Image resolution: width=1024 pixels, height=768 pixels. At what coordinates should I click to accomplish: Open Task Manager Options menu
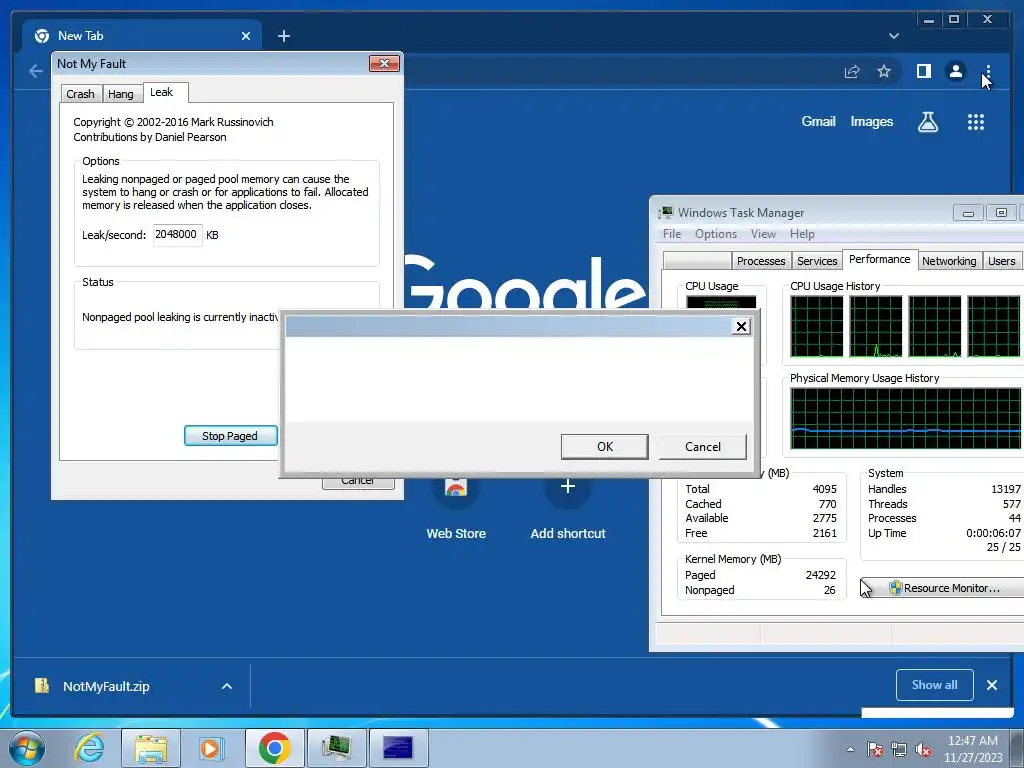tap(716, 234)
